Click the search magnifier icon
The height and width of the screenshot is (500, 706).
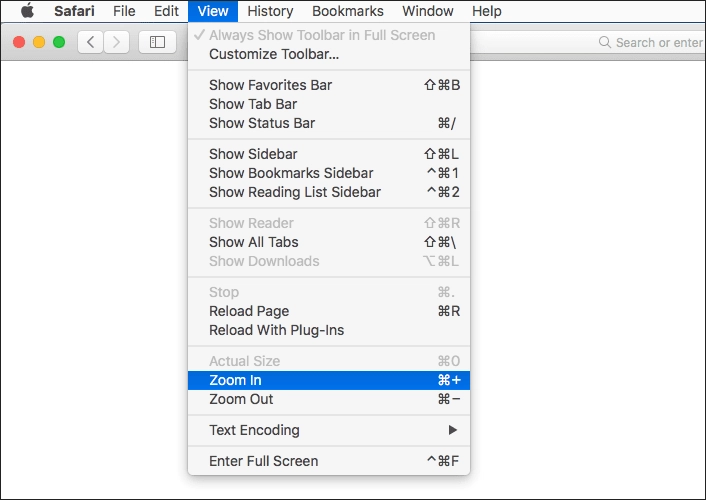coord(605,42)
